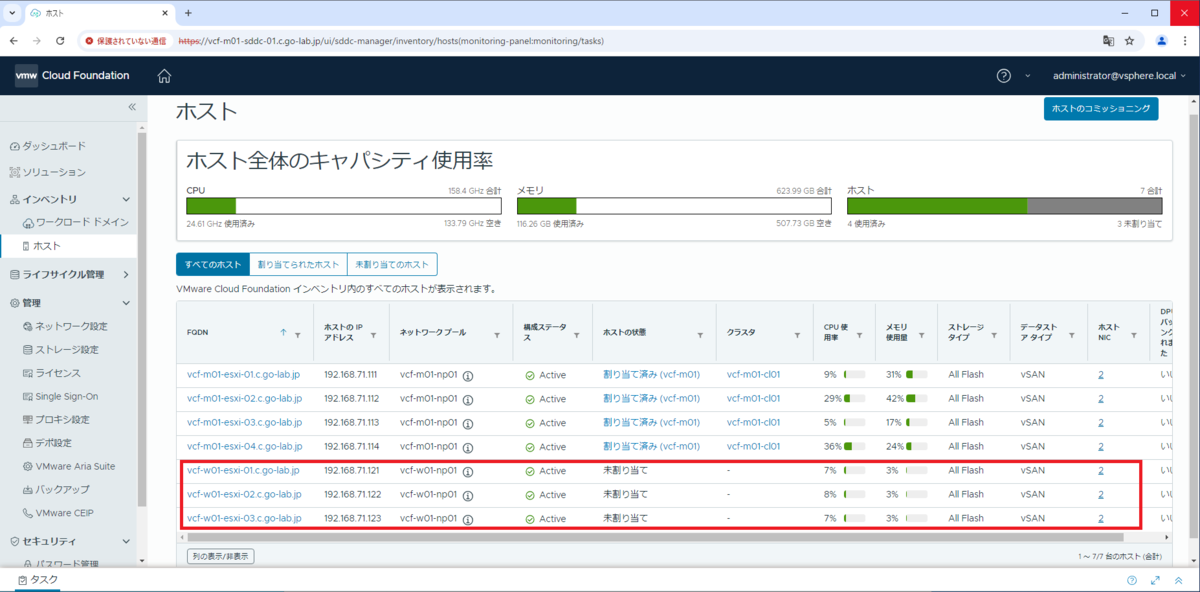Click 列の表示/非表示 button
This screenshot has height=592, width=1200.
(x=221, y=556)
